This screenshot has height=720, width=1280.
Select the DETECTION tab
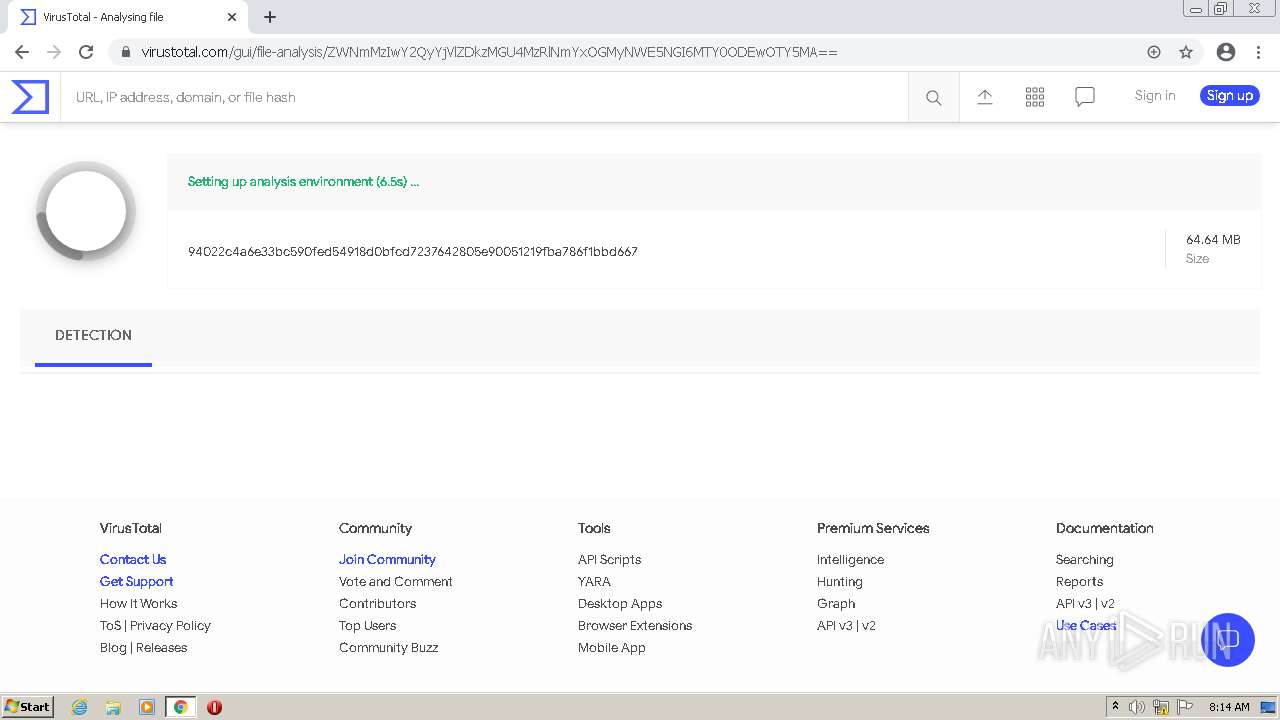coord(93,336)
